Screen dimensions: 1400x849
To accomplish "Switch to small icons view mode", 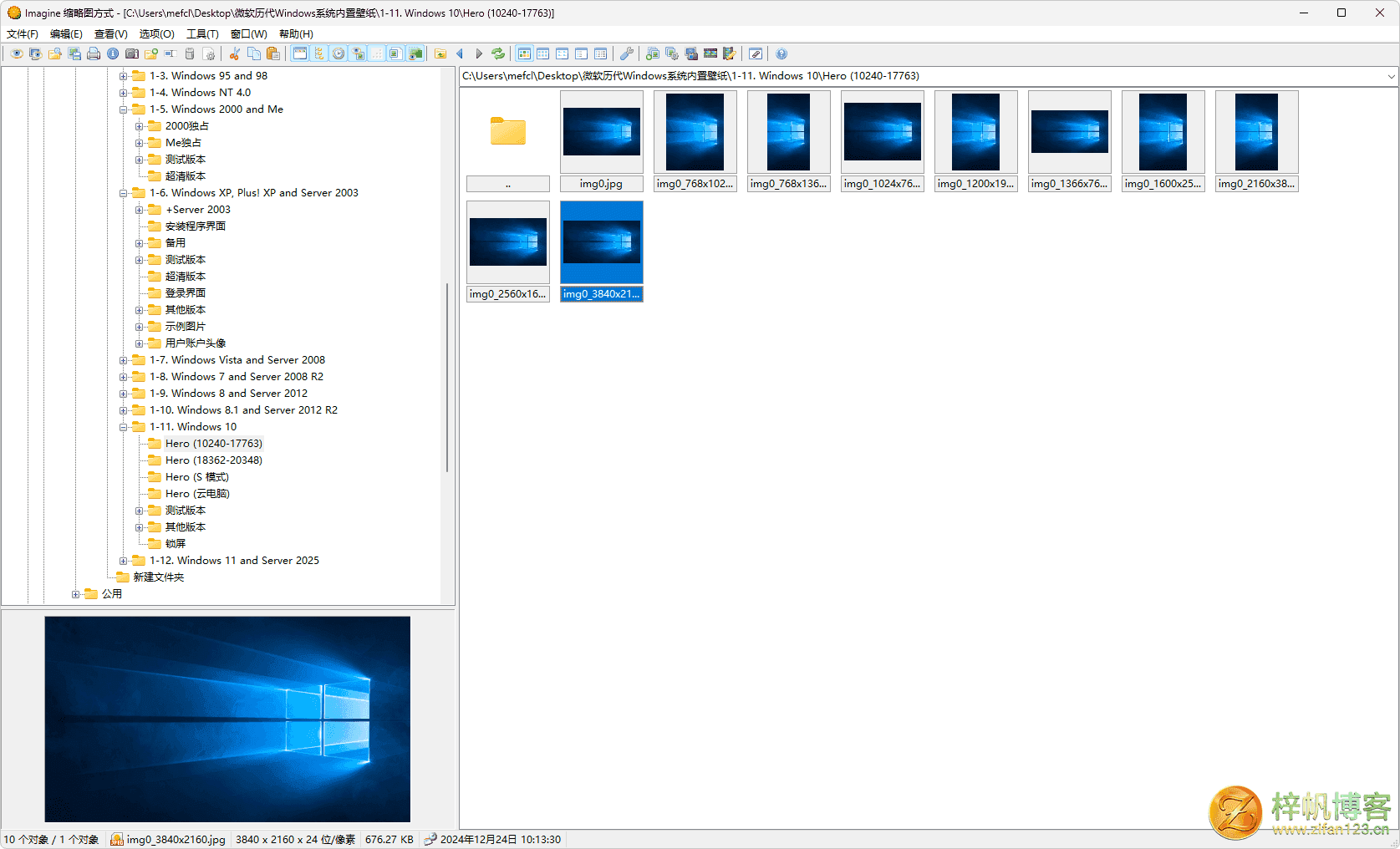I will 562,53.
